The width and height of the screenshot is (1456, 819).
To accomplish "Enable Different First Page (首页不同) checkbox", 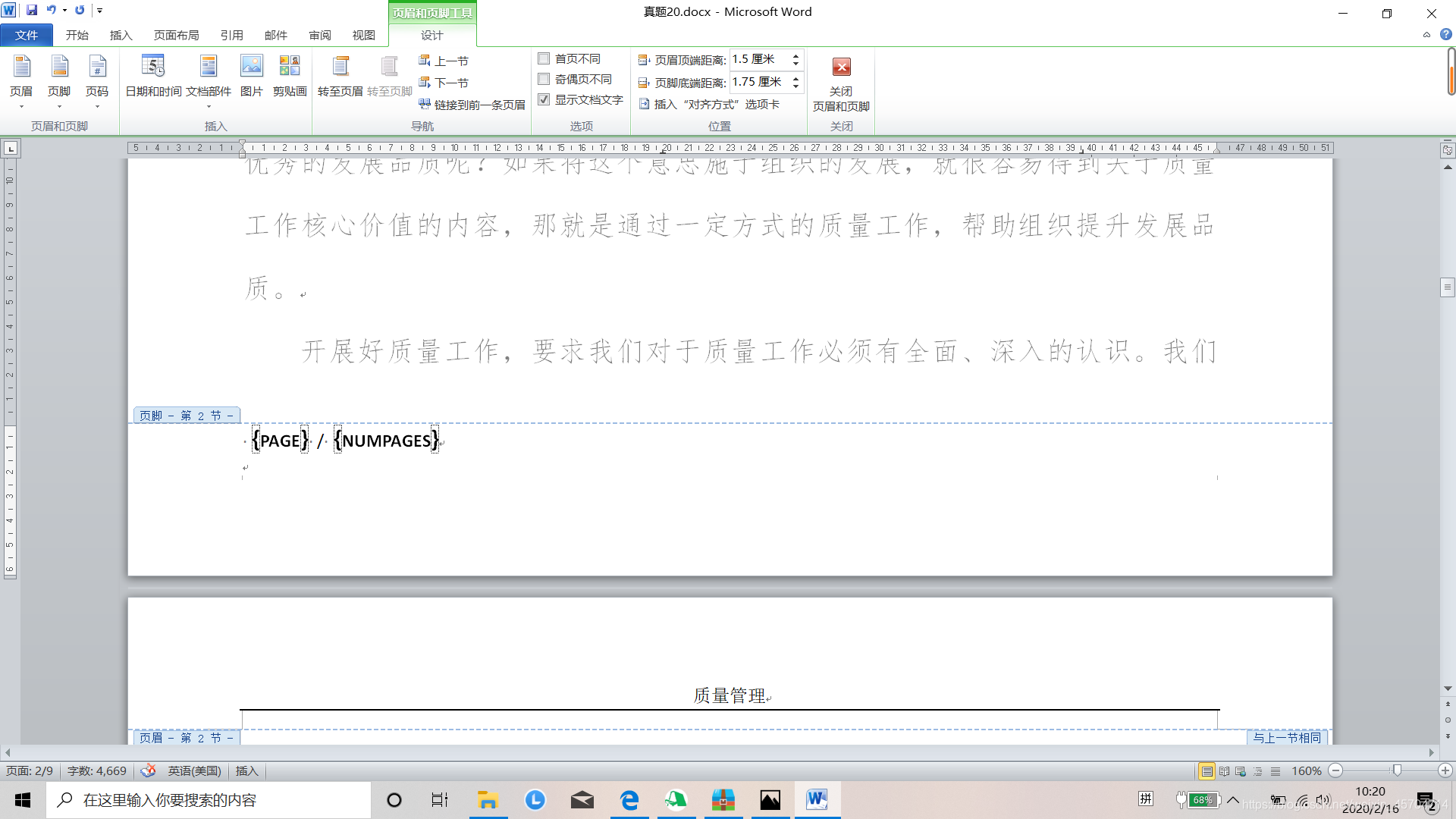I will [544, 58].
